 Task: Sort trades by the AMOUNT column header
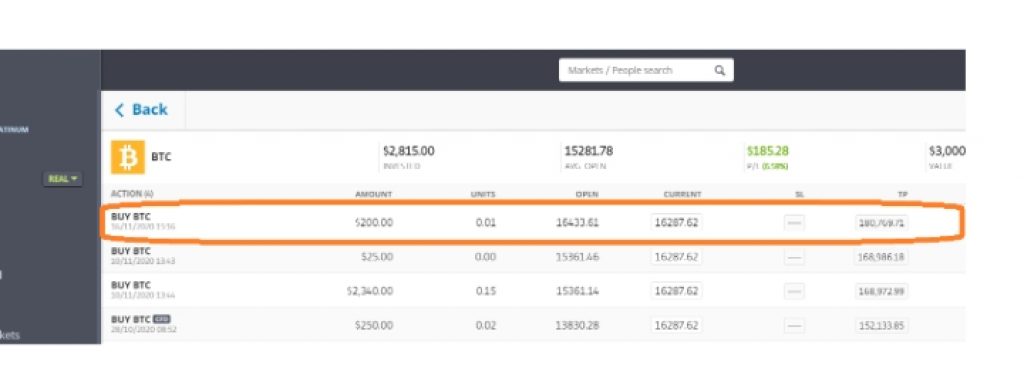tap(374, 194)
